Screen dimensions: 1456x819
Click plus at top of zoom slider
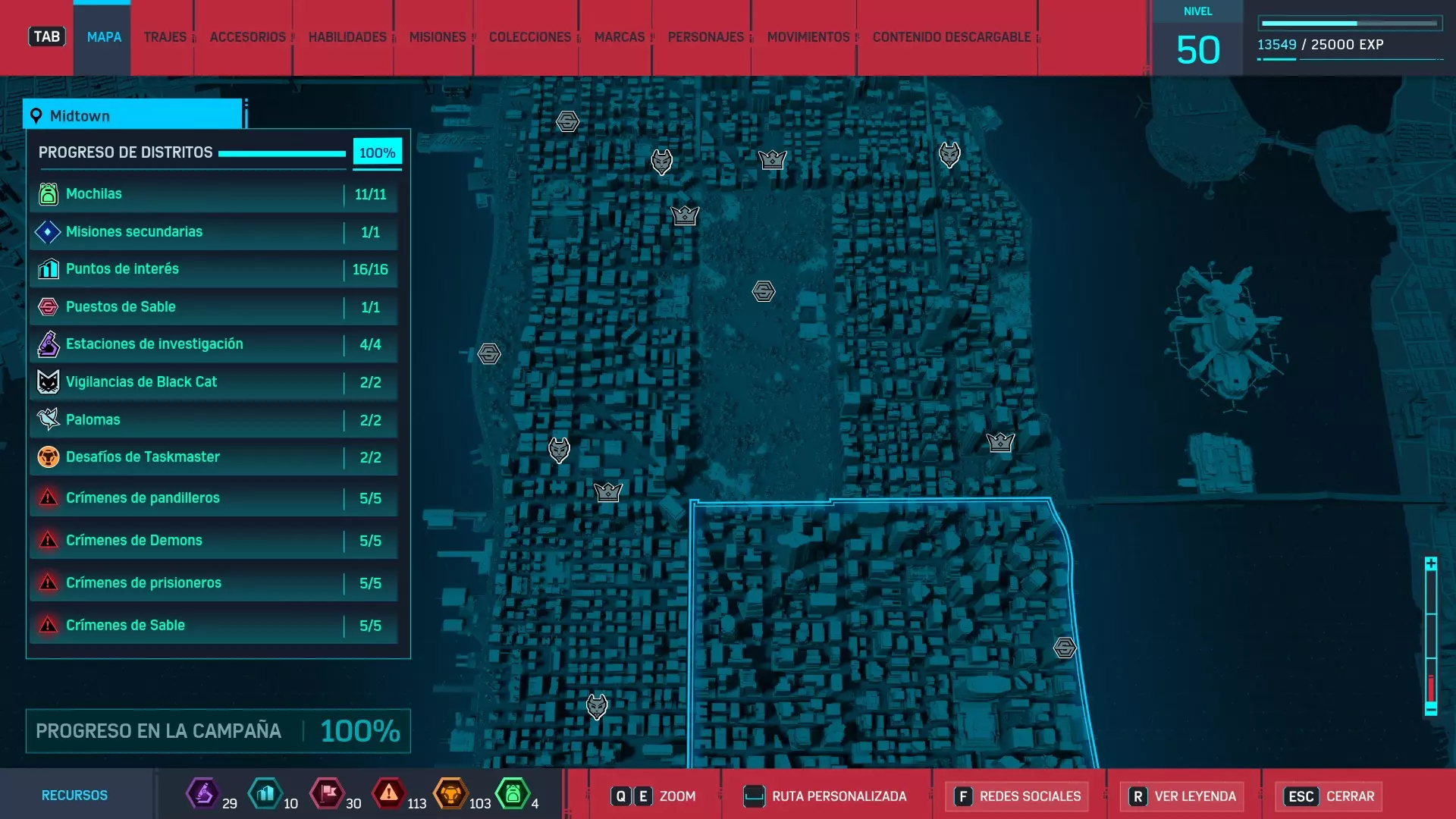tap(1430, 563)
